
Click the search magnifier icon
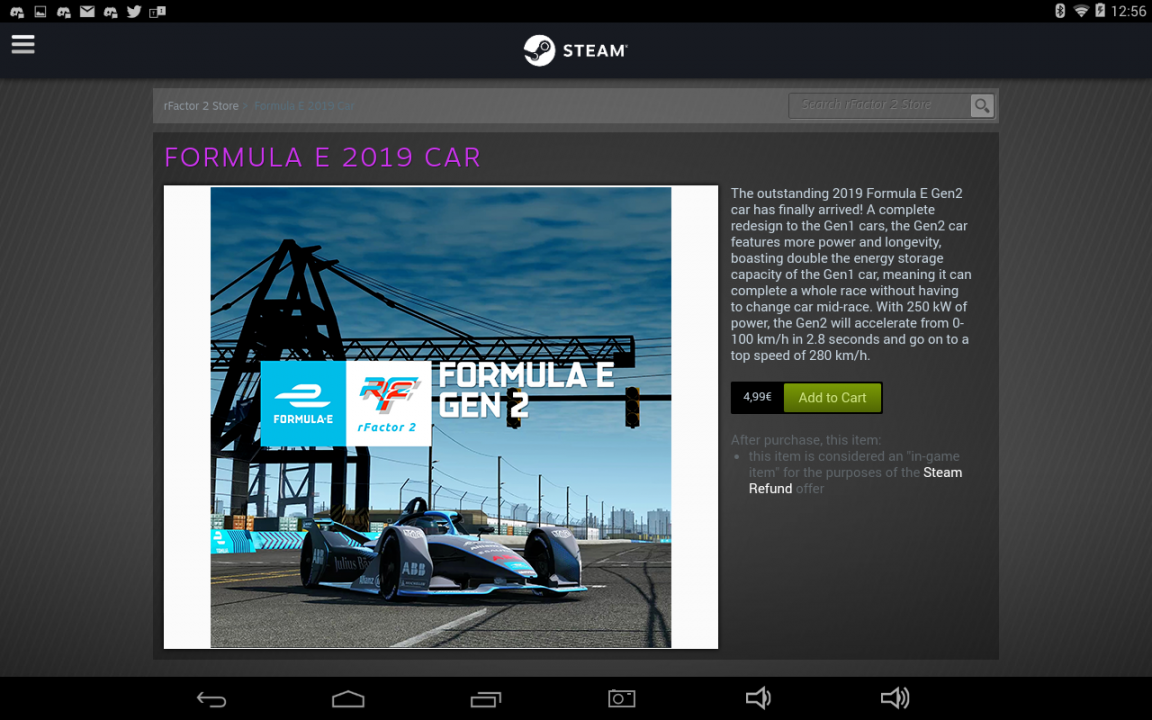tap(982, 106)
